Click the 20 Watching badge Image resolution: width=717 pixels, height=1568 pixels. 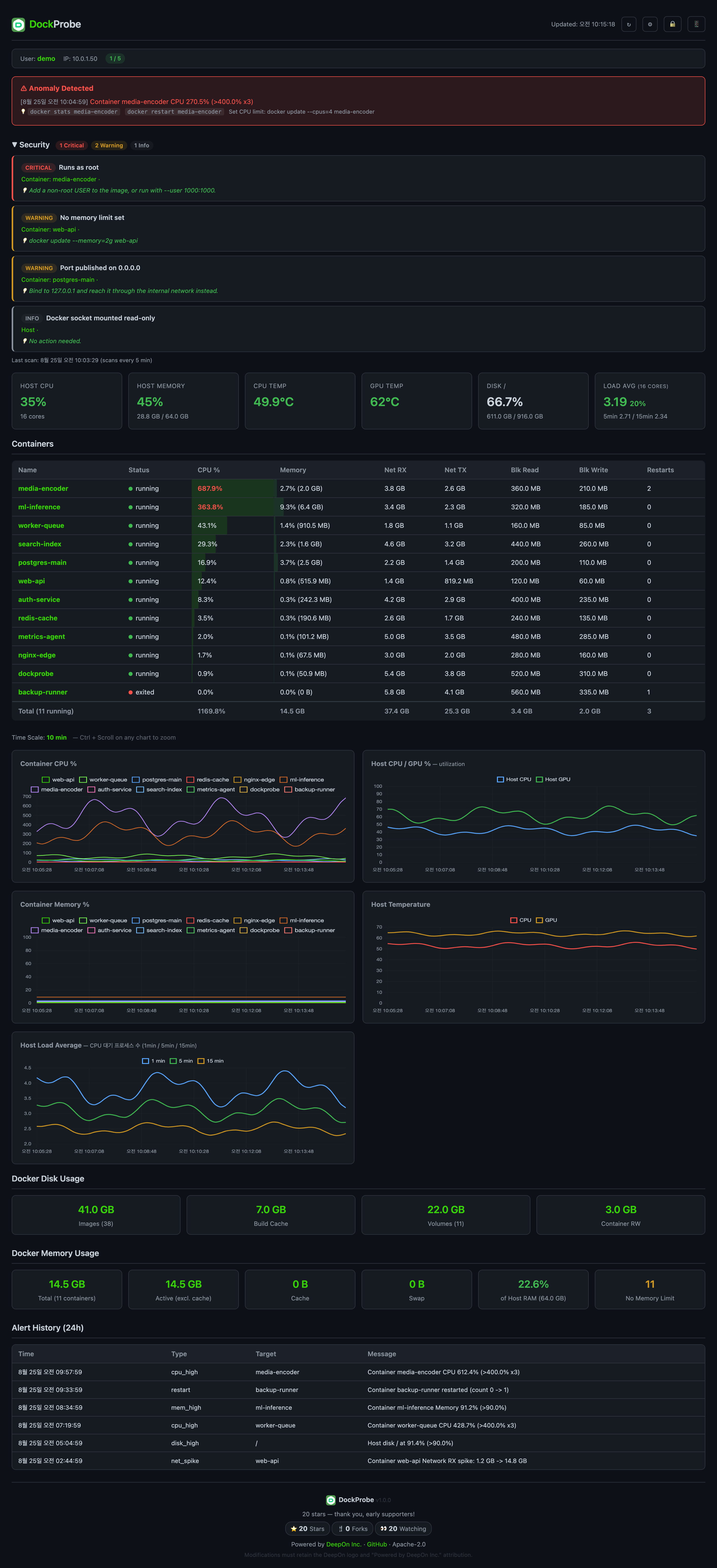tap(403, 1528)
